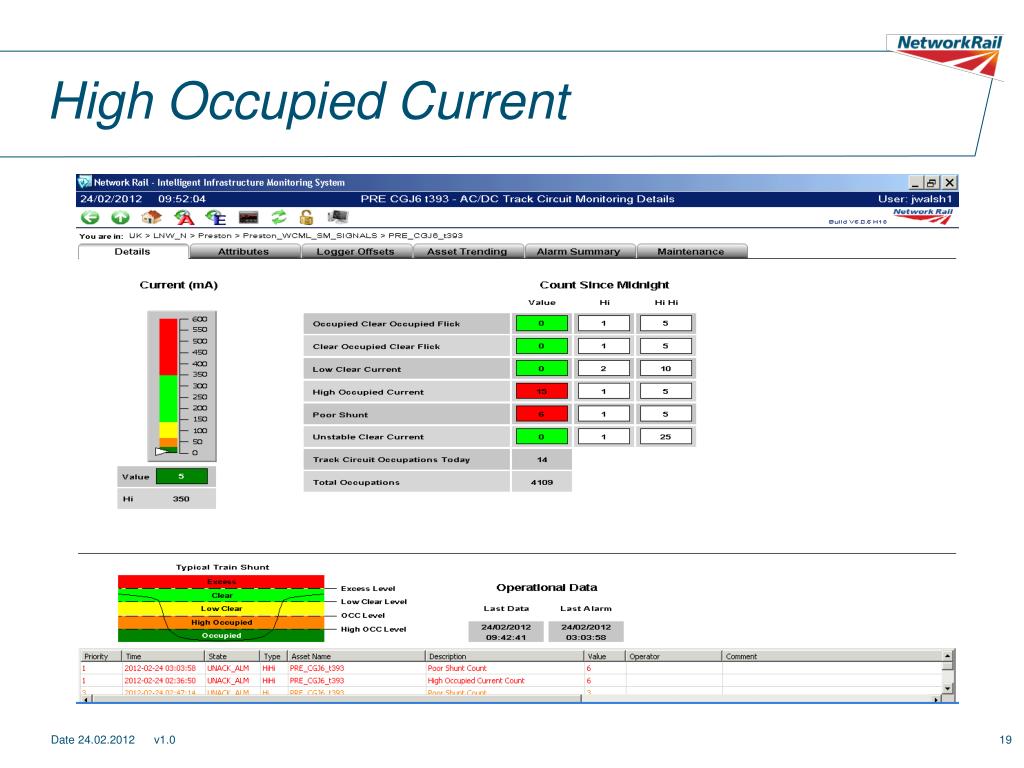The height and width of the screenshot is (768, 1024).
Task: Sort alarms by Asset Name column header
Action: tap(356, 656)
